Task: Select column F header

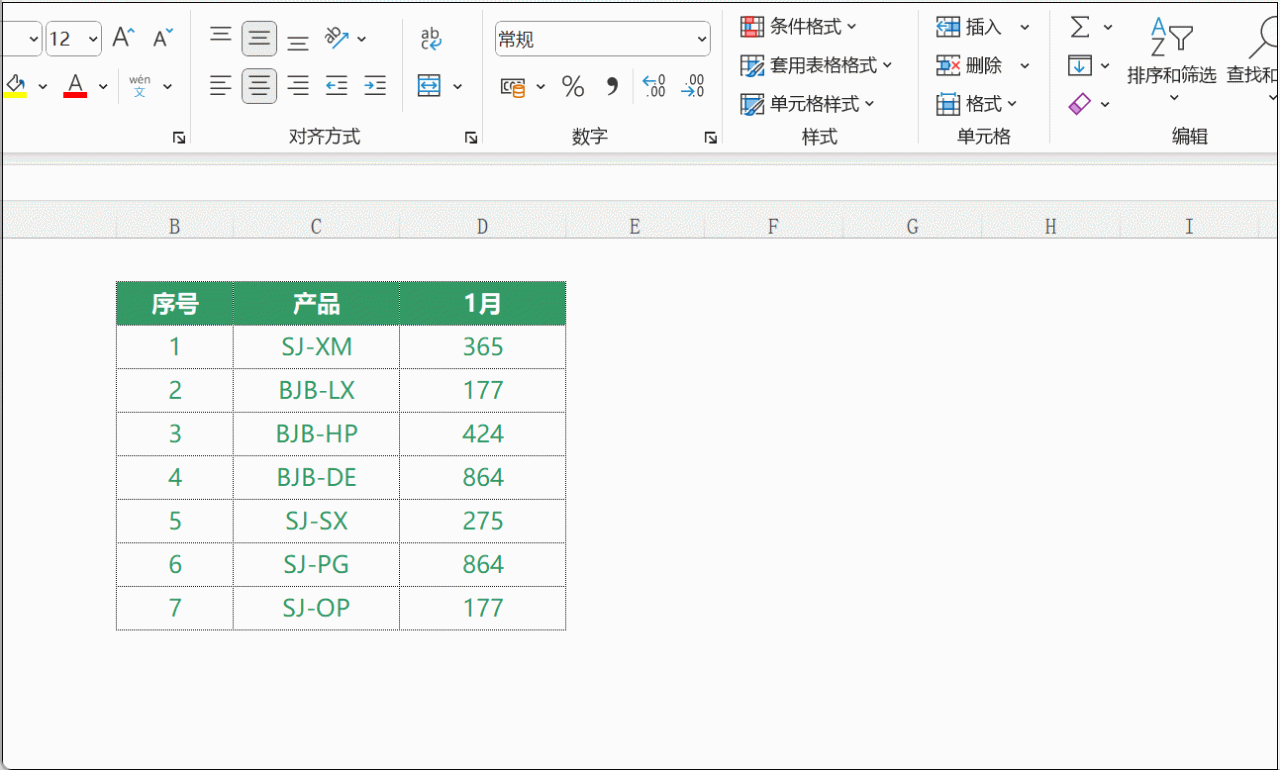Action: [773, 227]
